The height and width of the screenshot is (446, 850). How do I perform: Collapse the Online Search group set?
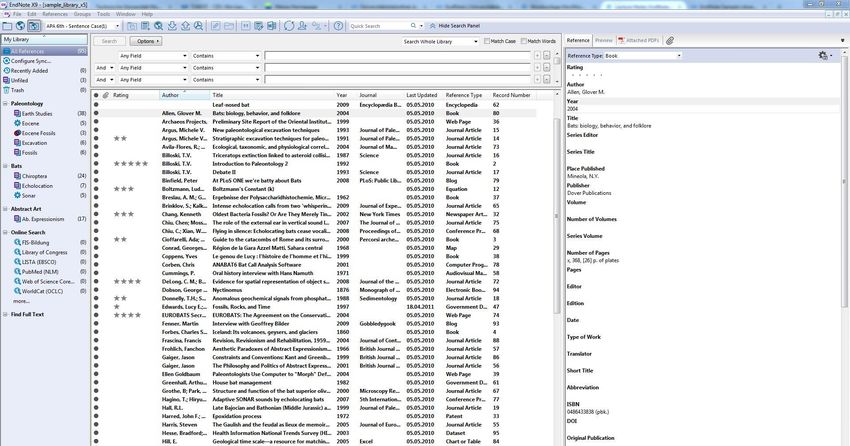click(5, 232)
